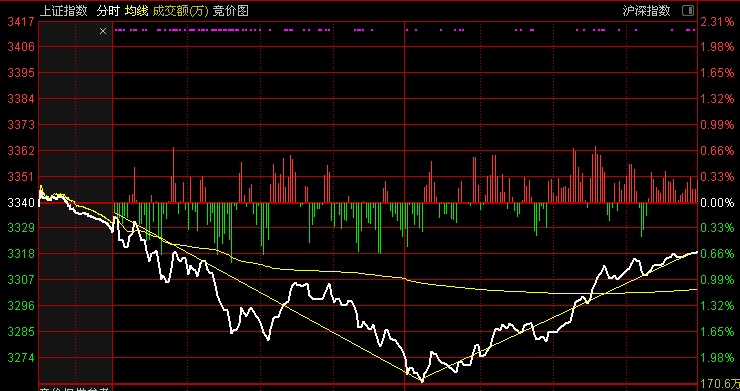Image resolution: width=740 pixels, height=391 pixels.
Task: Click the 3384 price axis label
Action: coord(21,99)
